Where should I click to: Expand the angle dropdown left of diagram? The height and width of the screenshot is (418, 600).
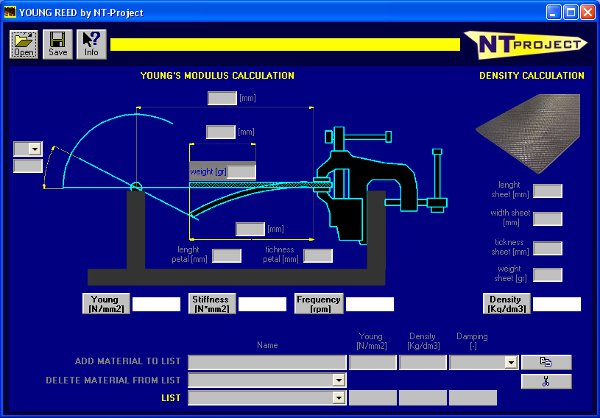[35, 148]
